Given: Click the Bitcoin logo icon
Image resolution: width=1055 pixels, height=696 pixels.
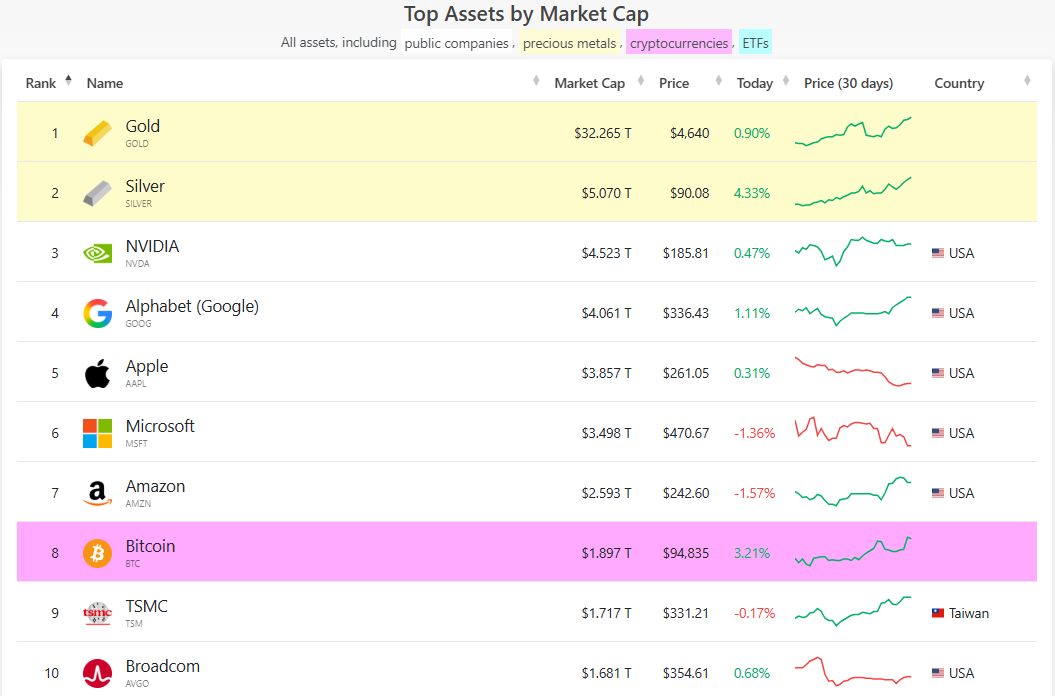Looking at the screenshot, I should pyautogui.click(x=97, y=553).
